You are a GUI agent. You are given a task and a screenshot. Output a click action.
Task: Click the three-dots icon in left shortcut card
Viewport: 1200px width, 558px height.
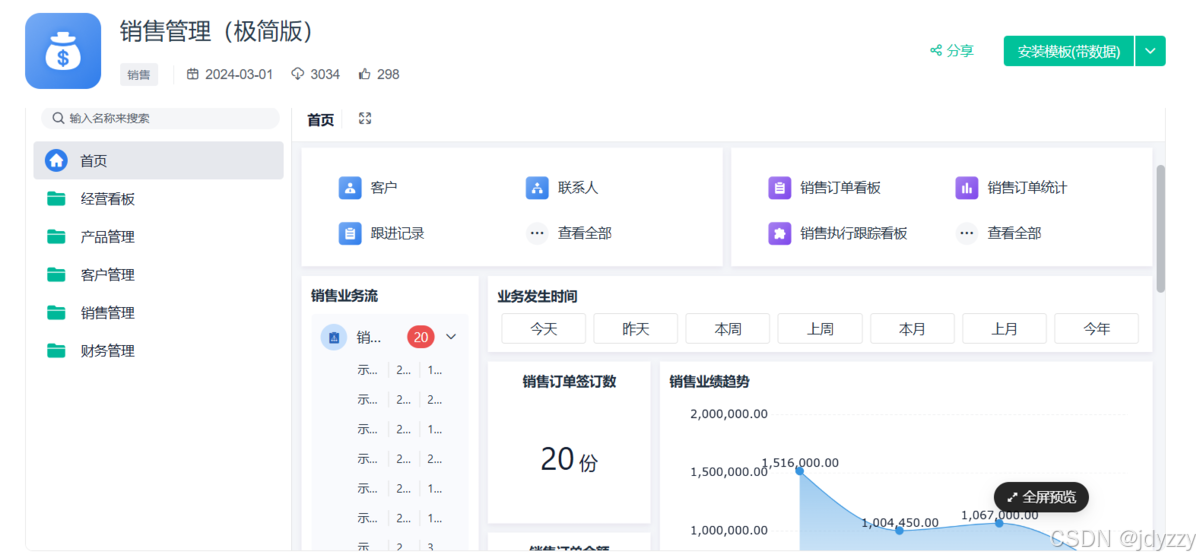click(537, 233)
